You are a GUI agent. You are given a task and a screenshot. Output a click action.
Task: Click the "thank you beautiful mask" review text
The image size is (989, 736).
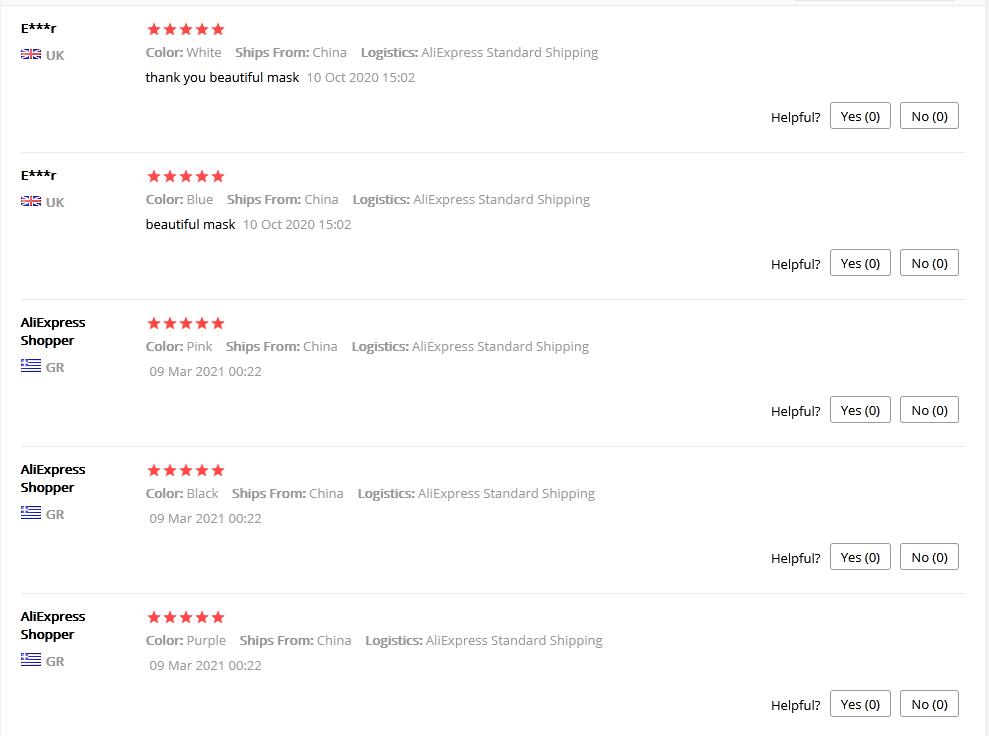[x=222, y=78]
